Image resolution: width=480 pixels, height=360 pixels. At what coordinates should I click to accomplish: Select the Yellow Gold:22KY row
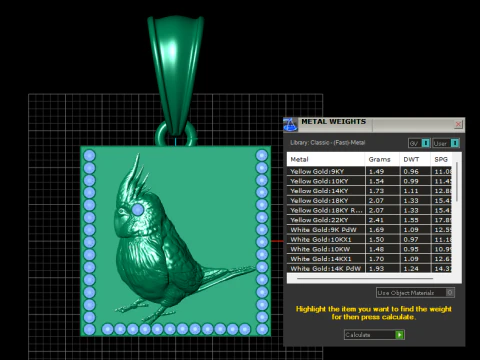click(369, 220)
